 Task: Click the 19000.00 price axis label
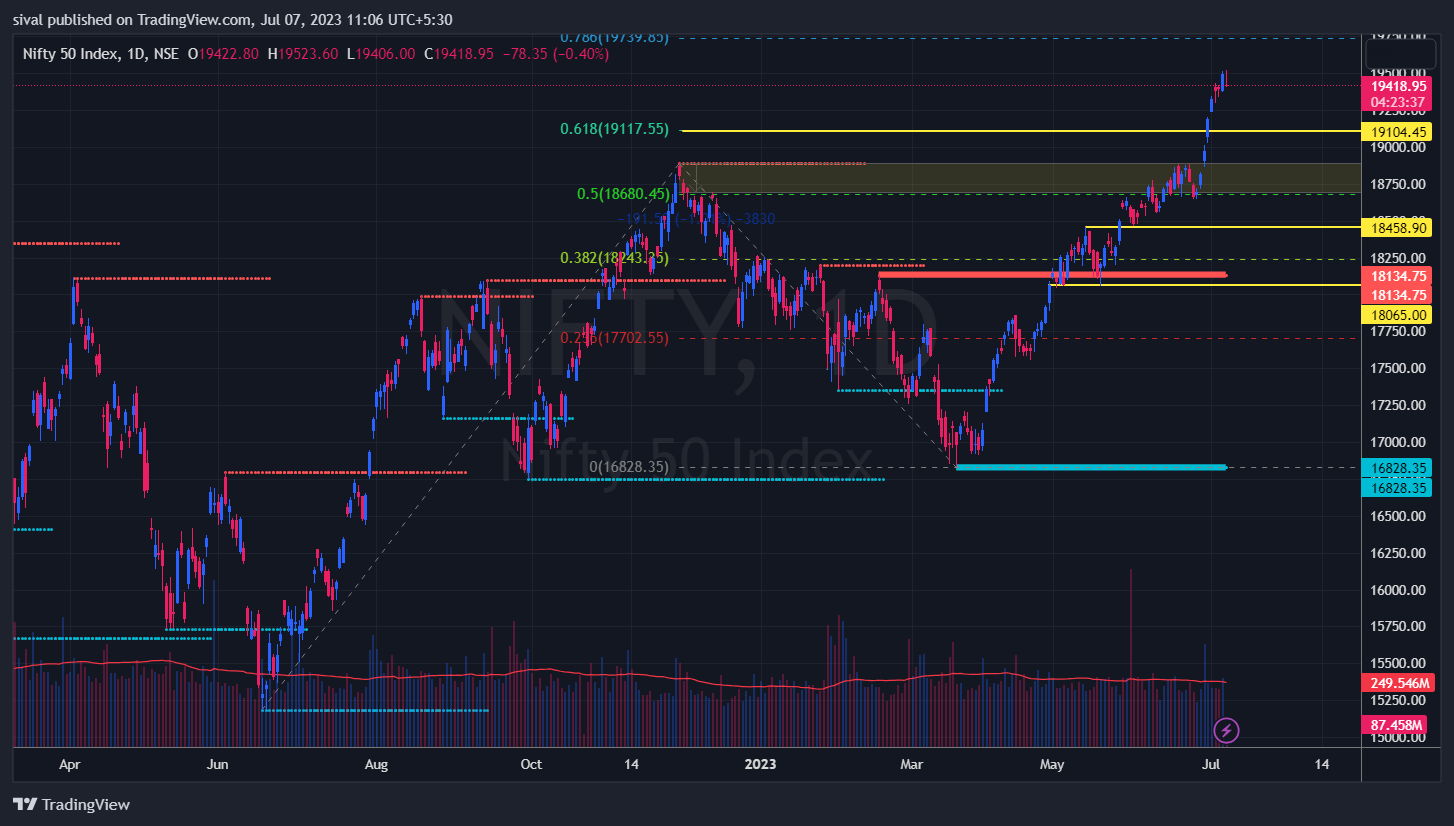point(1397,148)
